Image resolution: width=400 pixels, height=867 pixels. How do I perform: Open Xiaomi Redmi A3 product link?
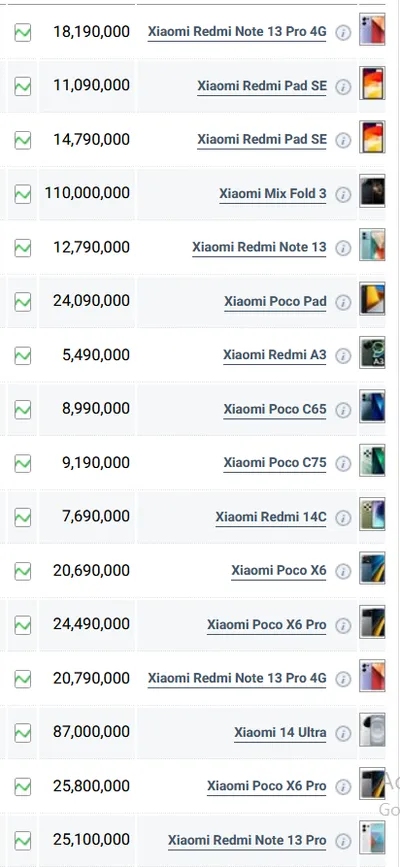pos(274,355)
